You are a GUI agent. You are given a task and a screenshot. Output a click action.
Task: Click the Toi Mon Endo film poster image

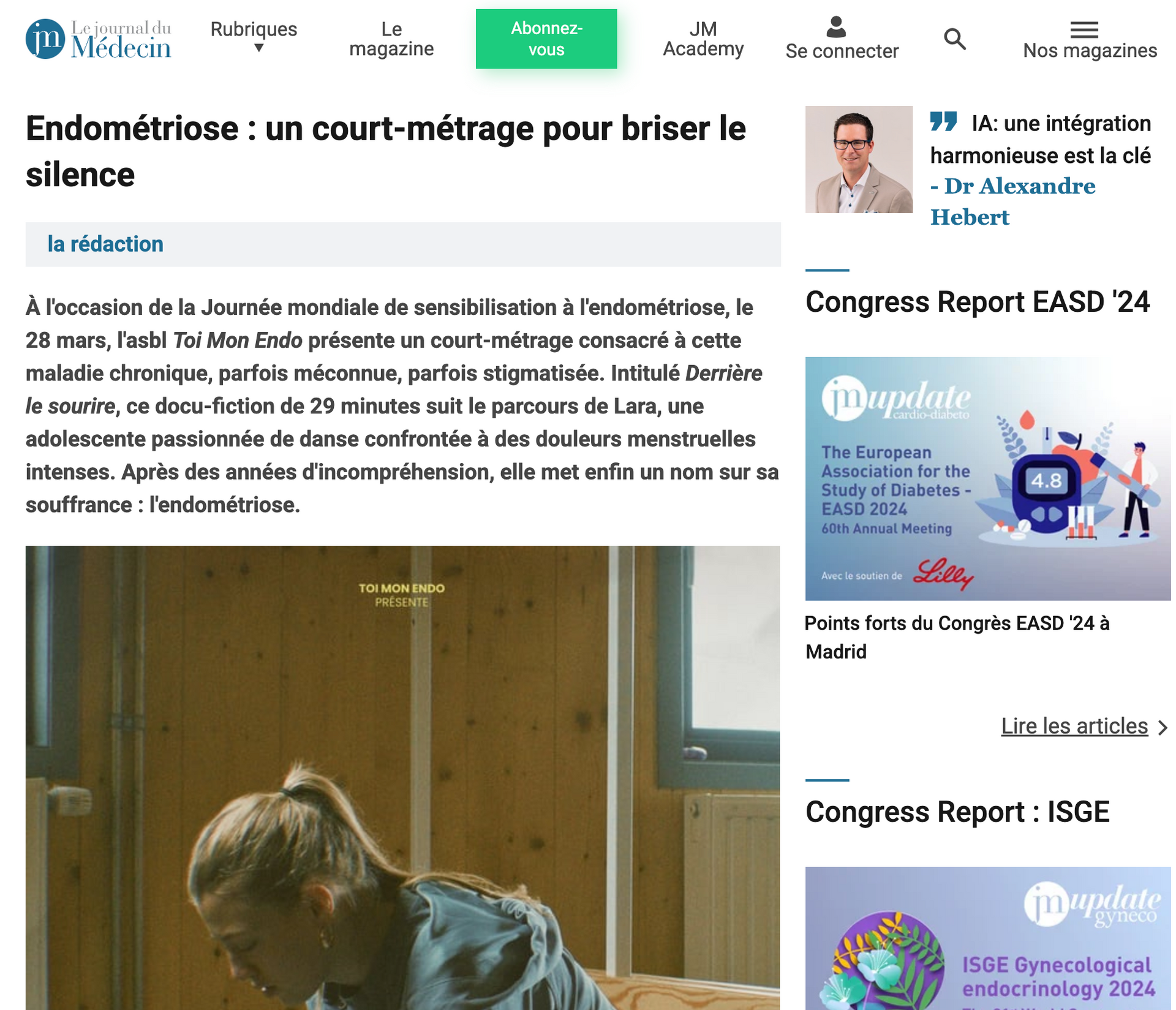pyautogui.click(x=402, y=777)
